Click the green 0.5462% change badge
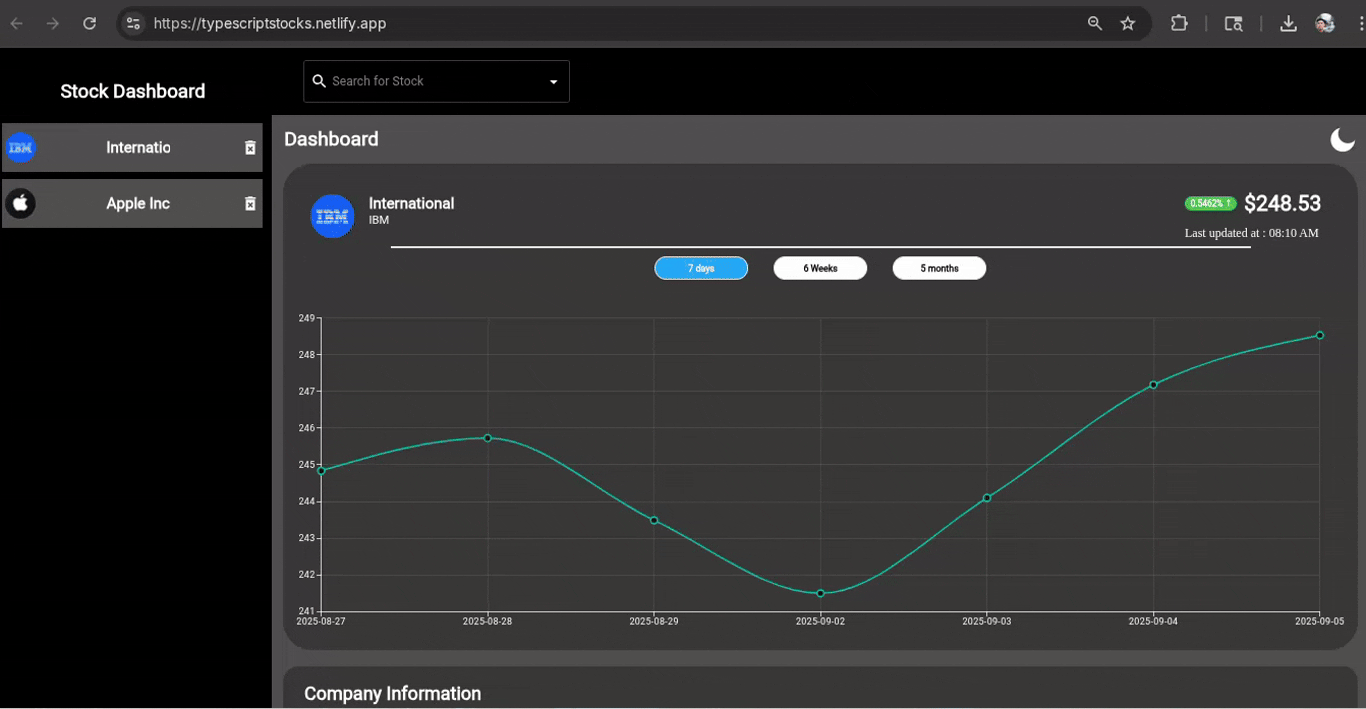Viewport: 1366px width, 709px height. 1210,203
